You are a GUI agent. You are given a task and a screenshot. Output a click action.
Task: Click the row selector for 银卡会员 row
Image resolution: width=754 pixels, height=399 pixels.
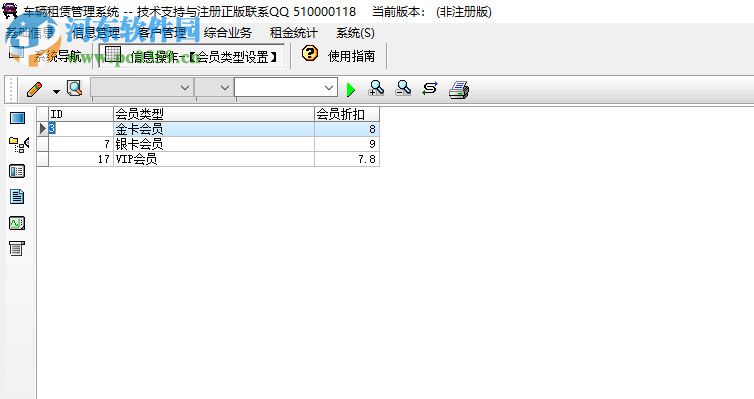[x=43, y=144]
